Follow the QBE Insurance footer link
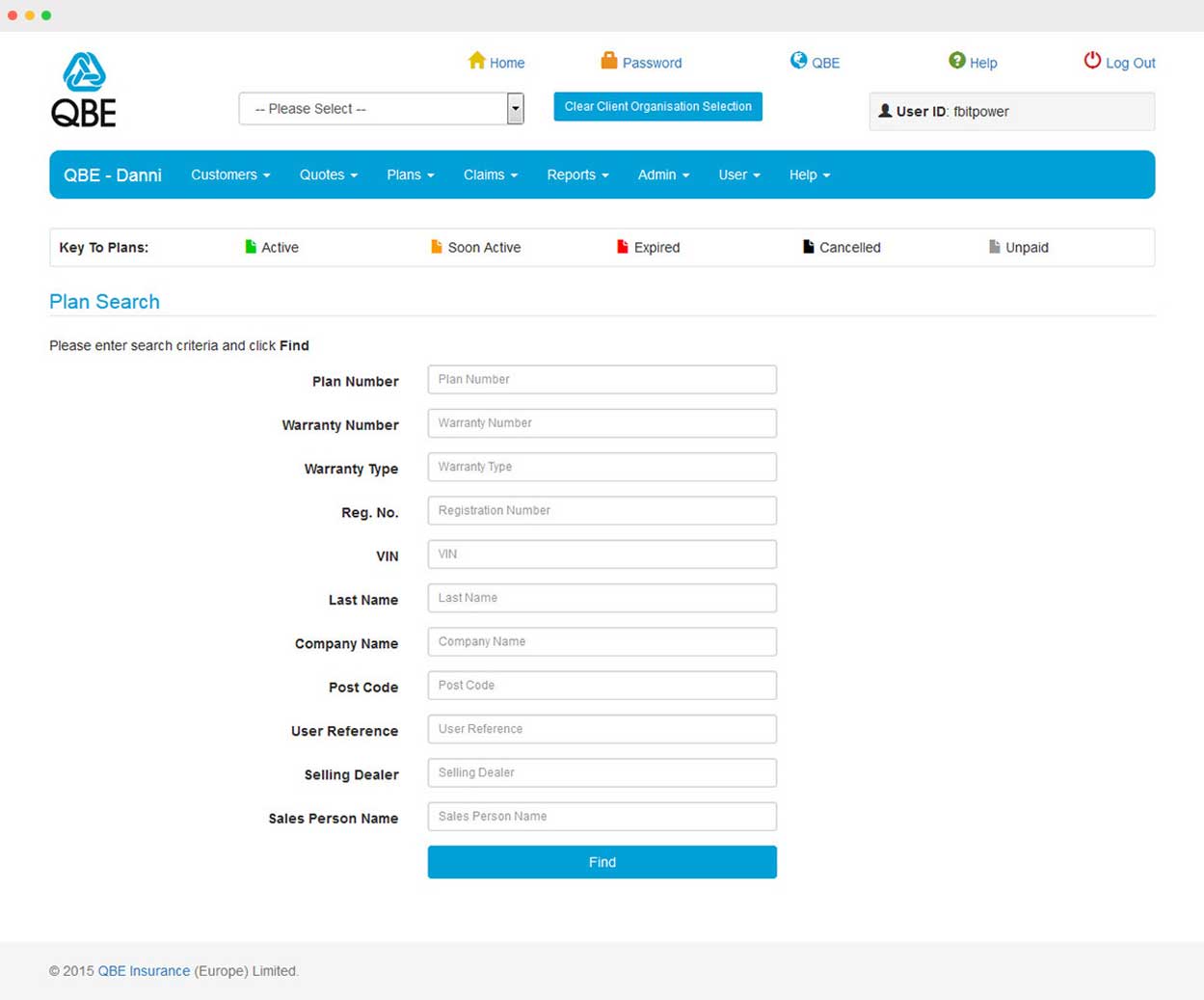Viewport: 1204px width, 1000px height. (144, 971)
